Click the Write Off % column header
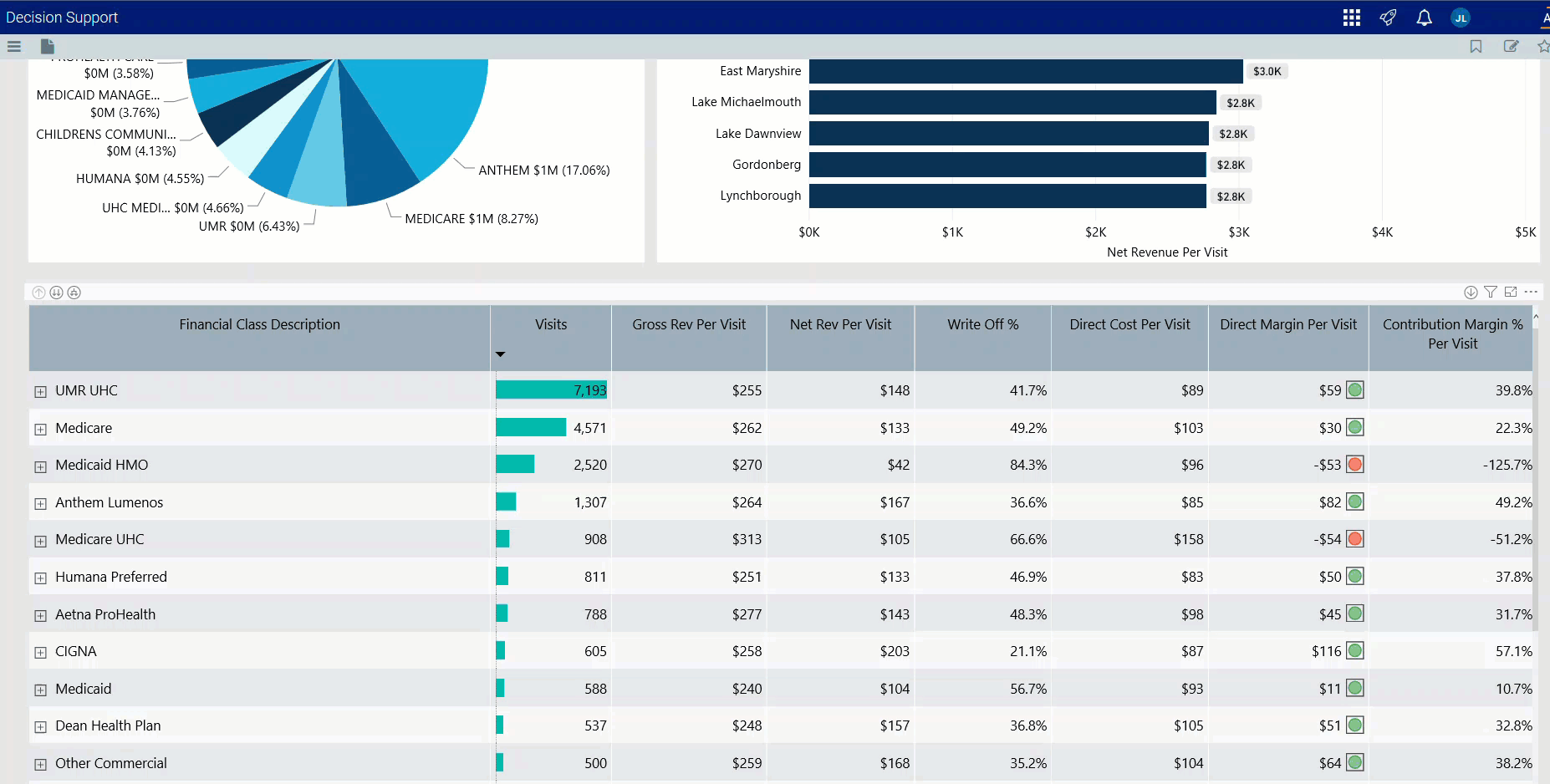This screenshot has width=1550, height=784. (x=982, y=324)
